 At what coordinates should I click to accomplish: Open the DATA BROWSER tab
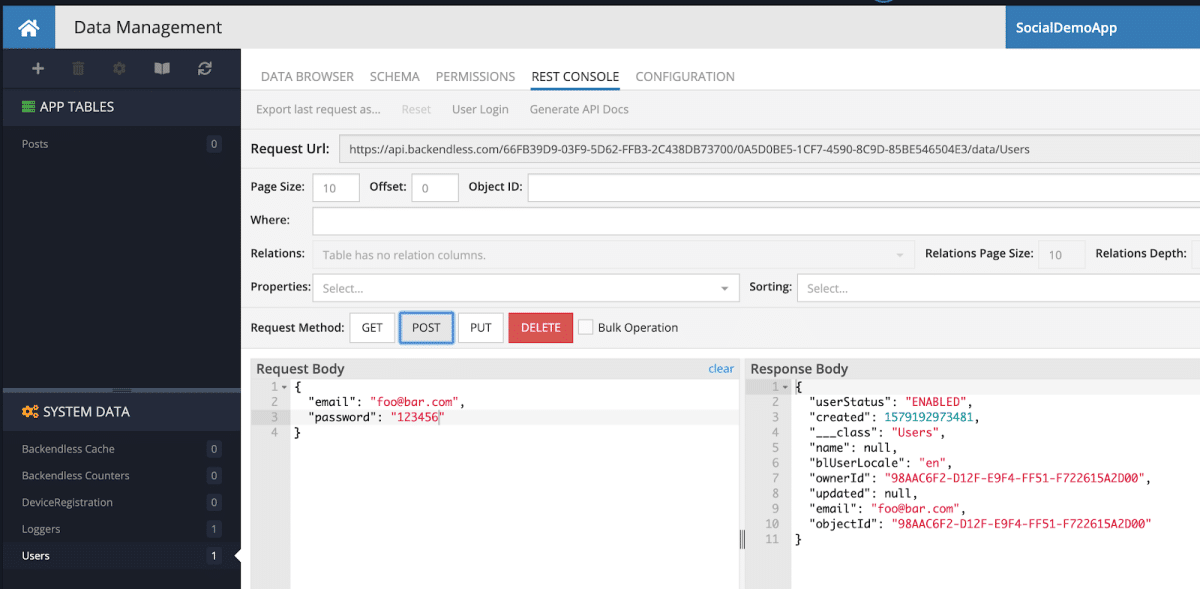tap(307, 76)
